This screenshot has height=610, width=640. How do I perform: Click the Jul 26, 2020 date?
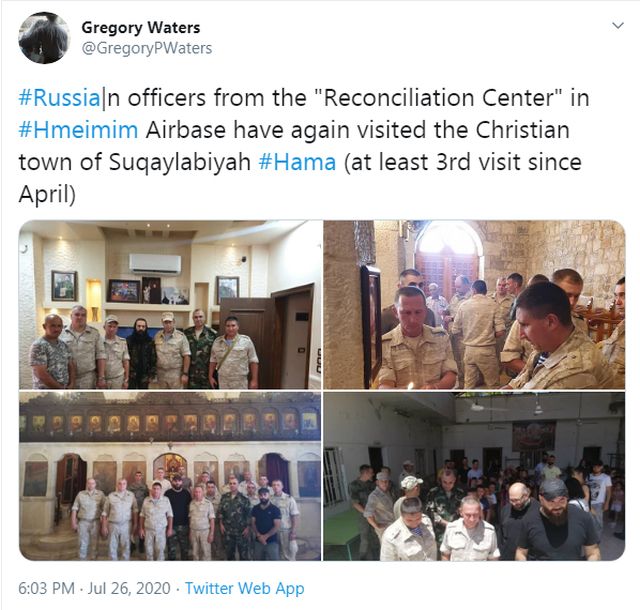tap(129, 588)
